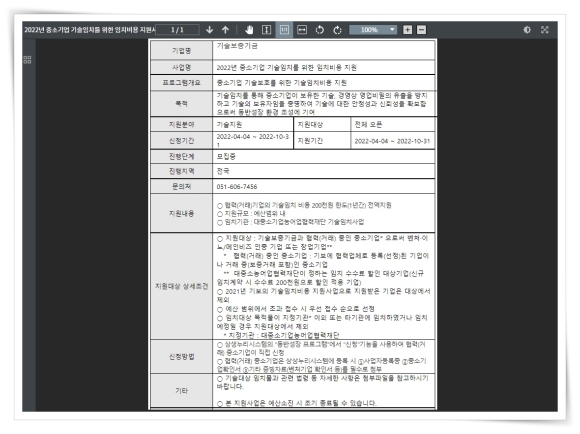Screen dimensions: 580x434
Task: Click the 사업명 label cell
Action: 181,67
